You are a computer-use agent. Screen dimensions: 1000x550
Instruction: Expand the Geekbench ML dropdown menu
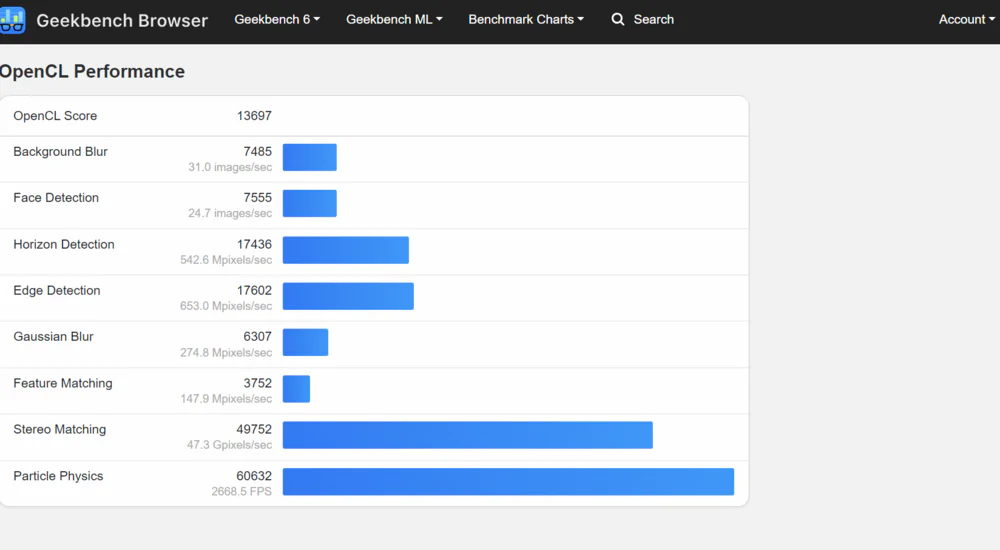click(394, 20)
